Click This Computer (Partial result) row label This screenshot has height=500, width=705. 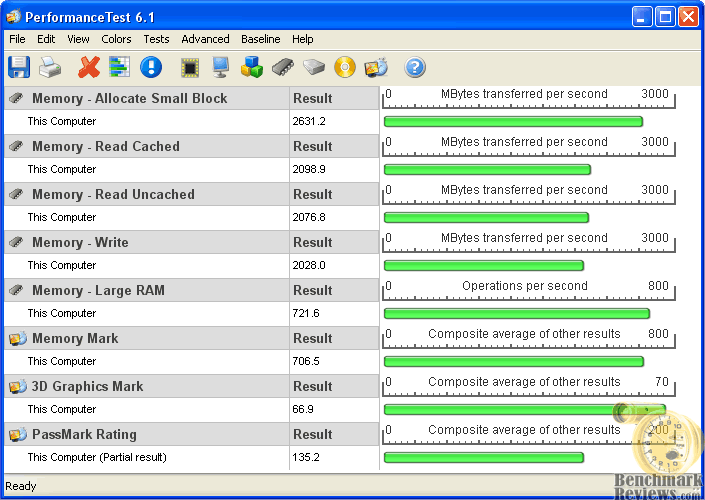click(x=97, y=458)
